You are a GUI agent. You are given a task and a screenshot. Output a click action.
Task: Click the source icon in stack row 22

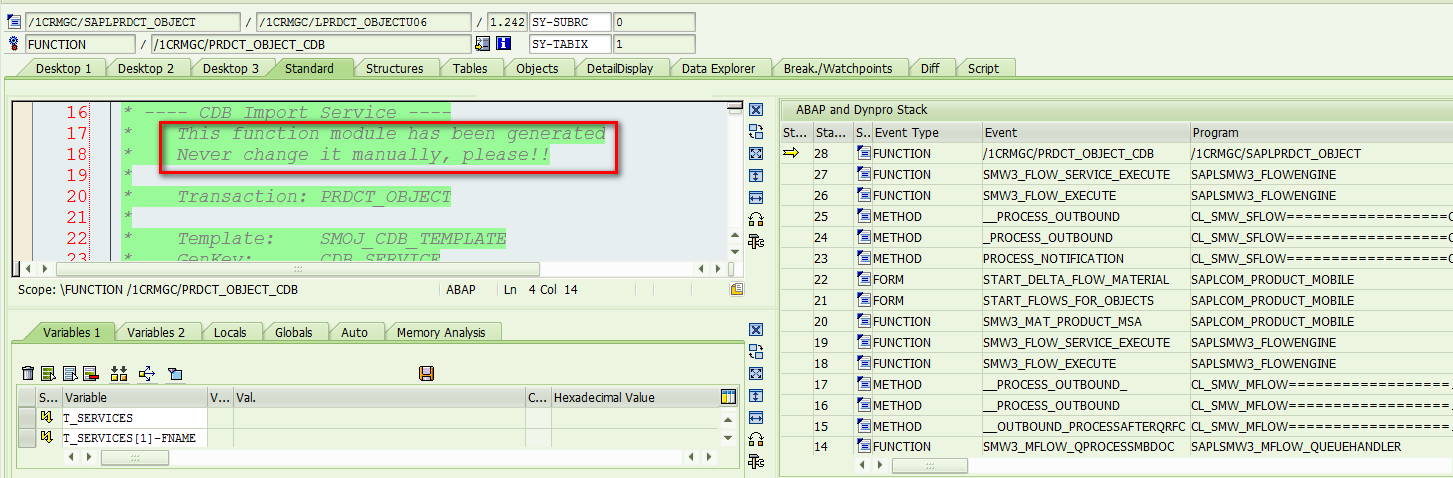click(x=864, y=279)
